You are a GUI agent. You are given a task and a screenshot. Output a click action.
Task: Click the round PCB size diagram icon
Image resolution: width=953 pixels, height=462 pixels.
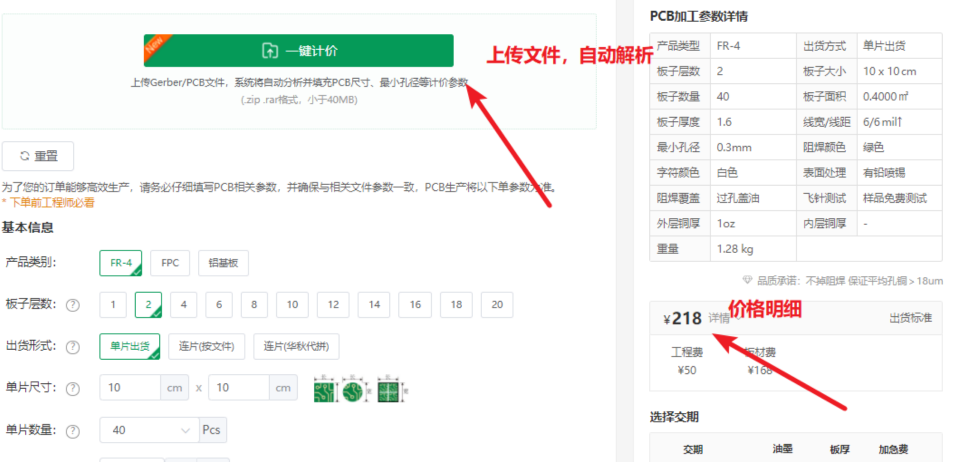(351, 388)
